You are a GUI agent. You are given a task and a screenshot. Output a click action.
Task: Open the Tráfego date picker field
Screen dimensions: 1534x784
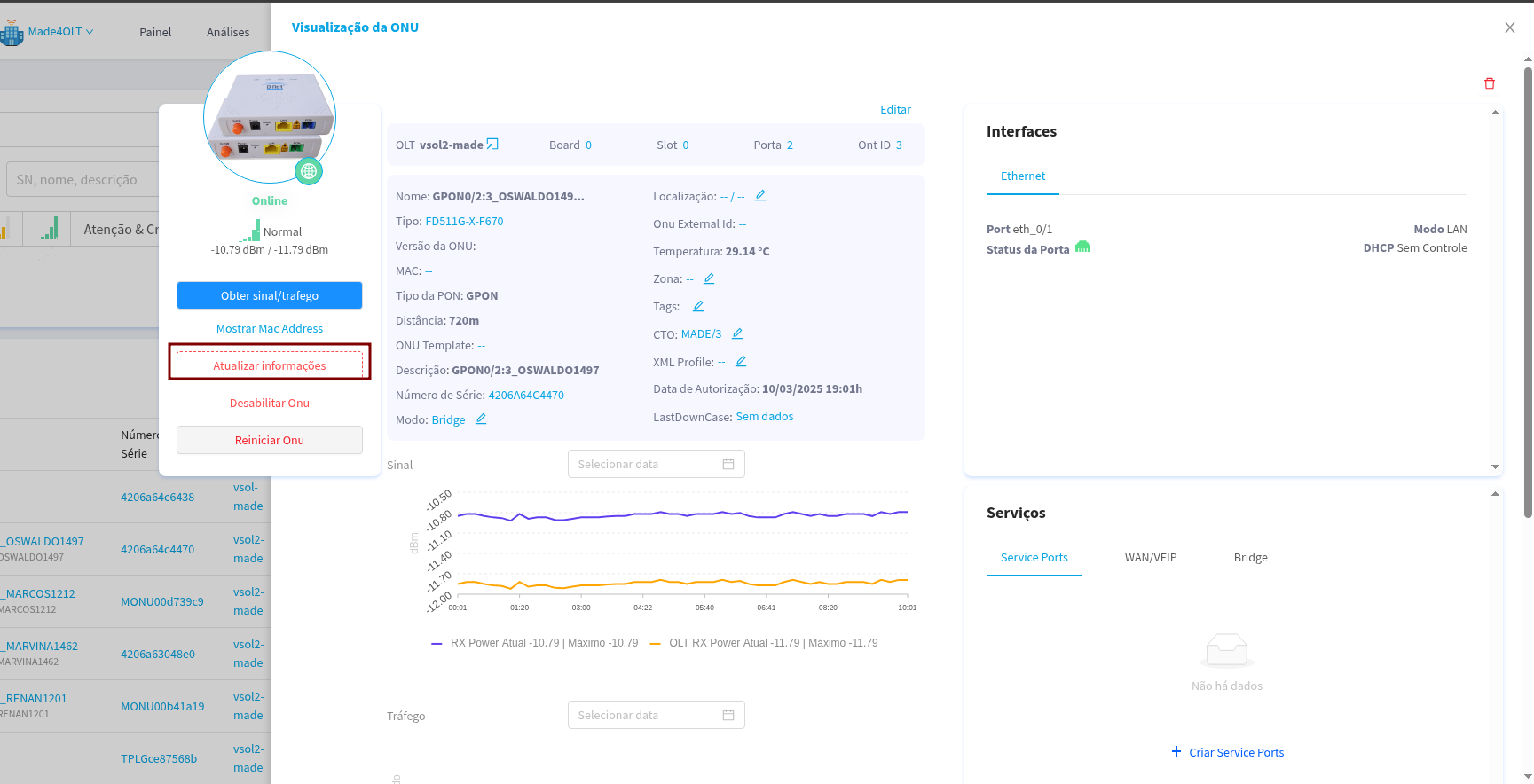(x=656, y=715)
